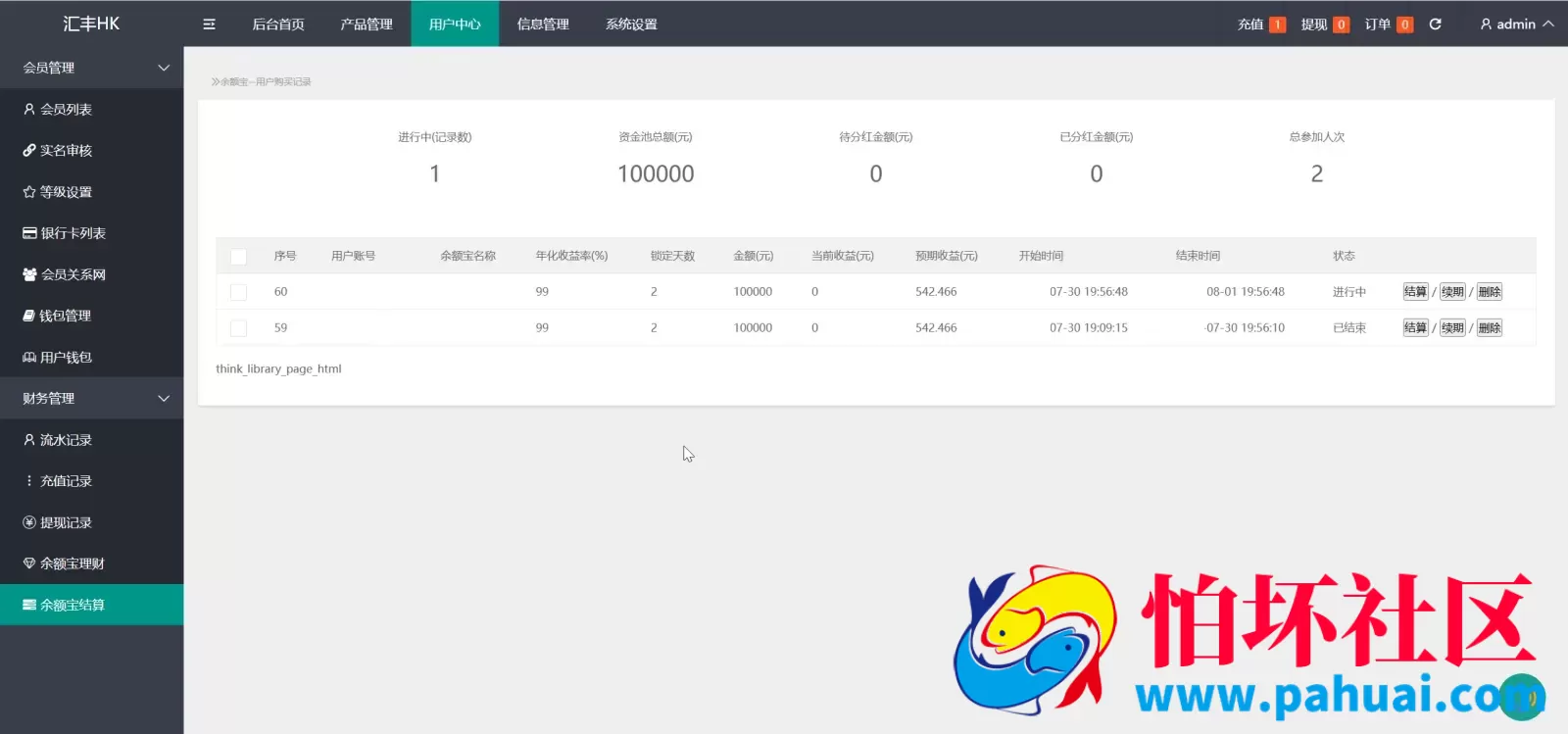Click the 锁定天数 column header
Screen dimensions: 1568x734
(x=672, y=256)
